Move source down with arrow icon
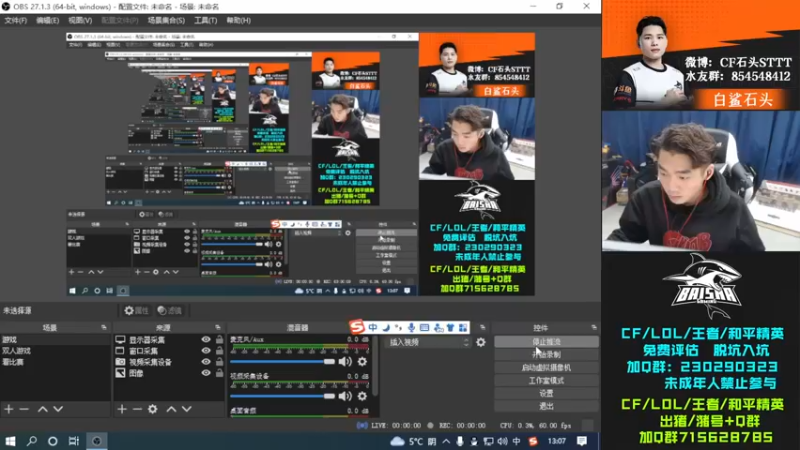Viewport: 800px width, 450px height. [187, 409]
